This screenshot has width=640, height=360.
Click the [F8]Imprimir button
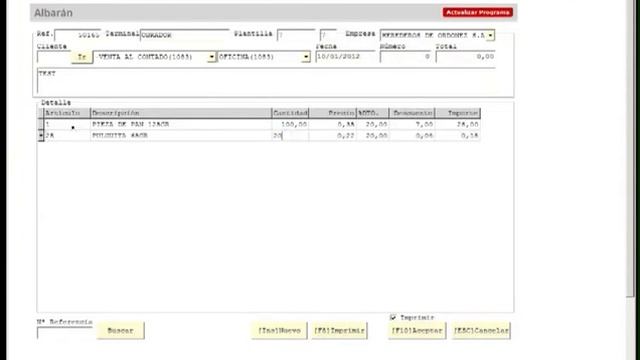point(339,330)
